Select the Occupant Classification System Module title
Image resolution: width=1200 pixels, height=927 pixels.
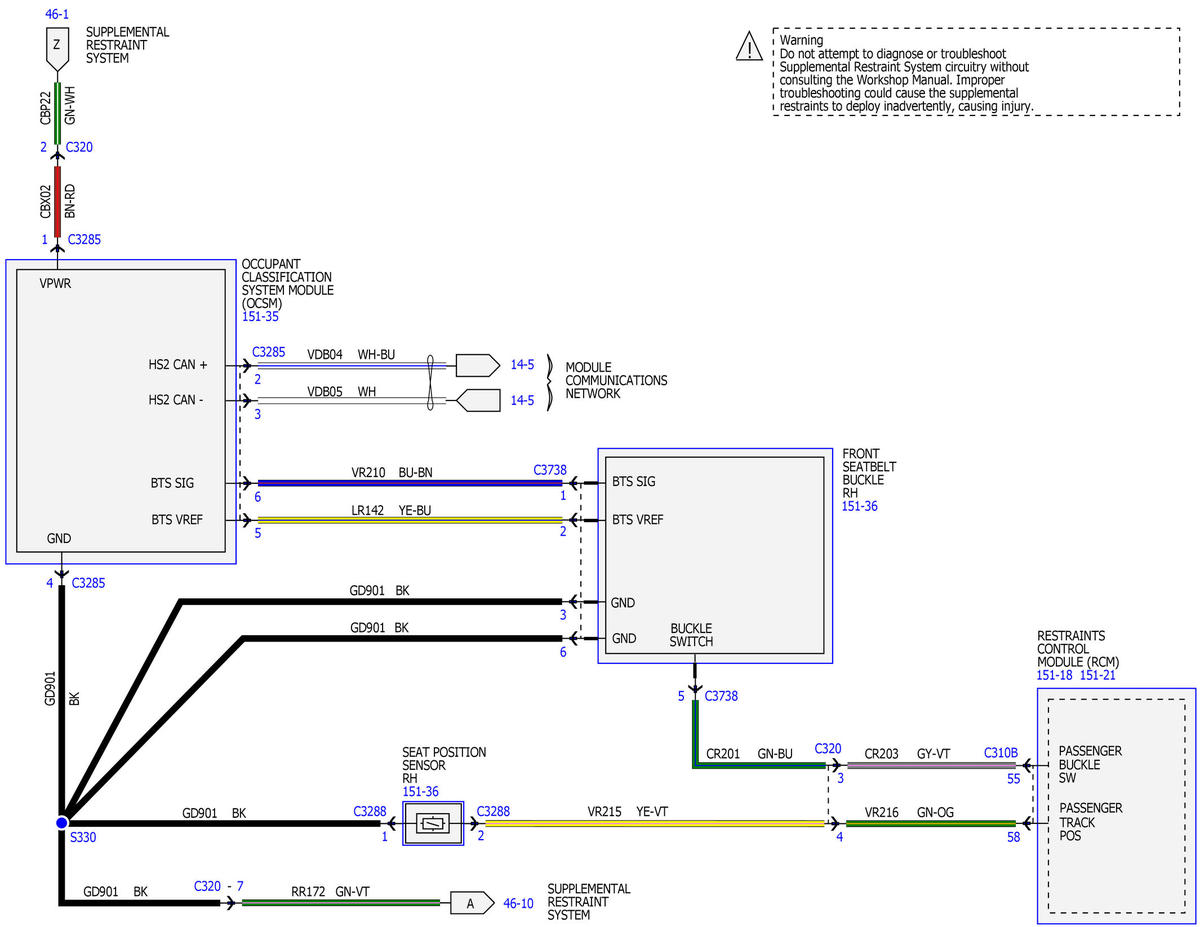point(287,284)
